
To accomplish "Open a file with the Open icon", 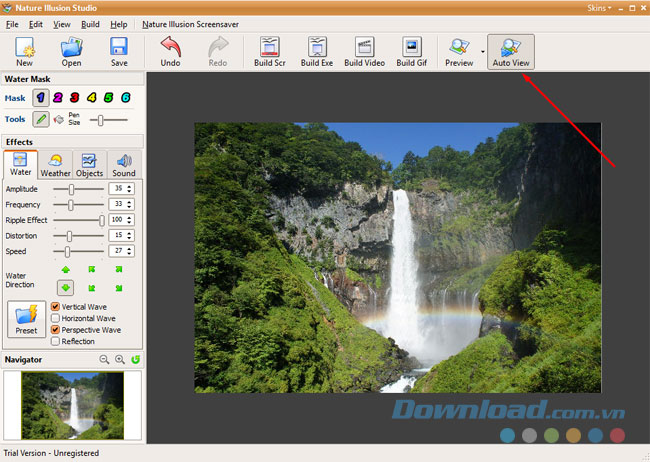I will click(x=71, y=51).
